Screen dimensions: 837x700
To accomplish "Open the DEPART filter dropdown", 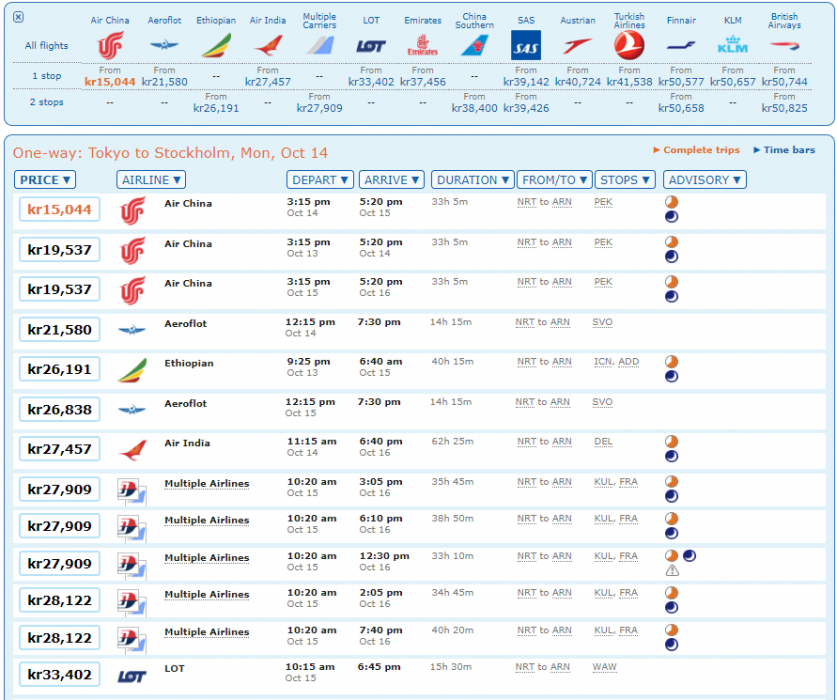I will (x=320, y=180).
